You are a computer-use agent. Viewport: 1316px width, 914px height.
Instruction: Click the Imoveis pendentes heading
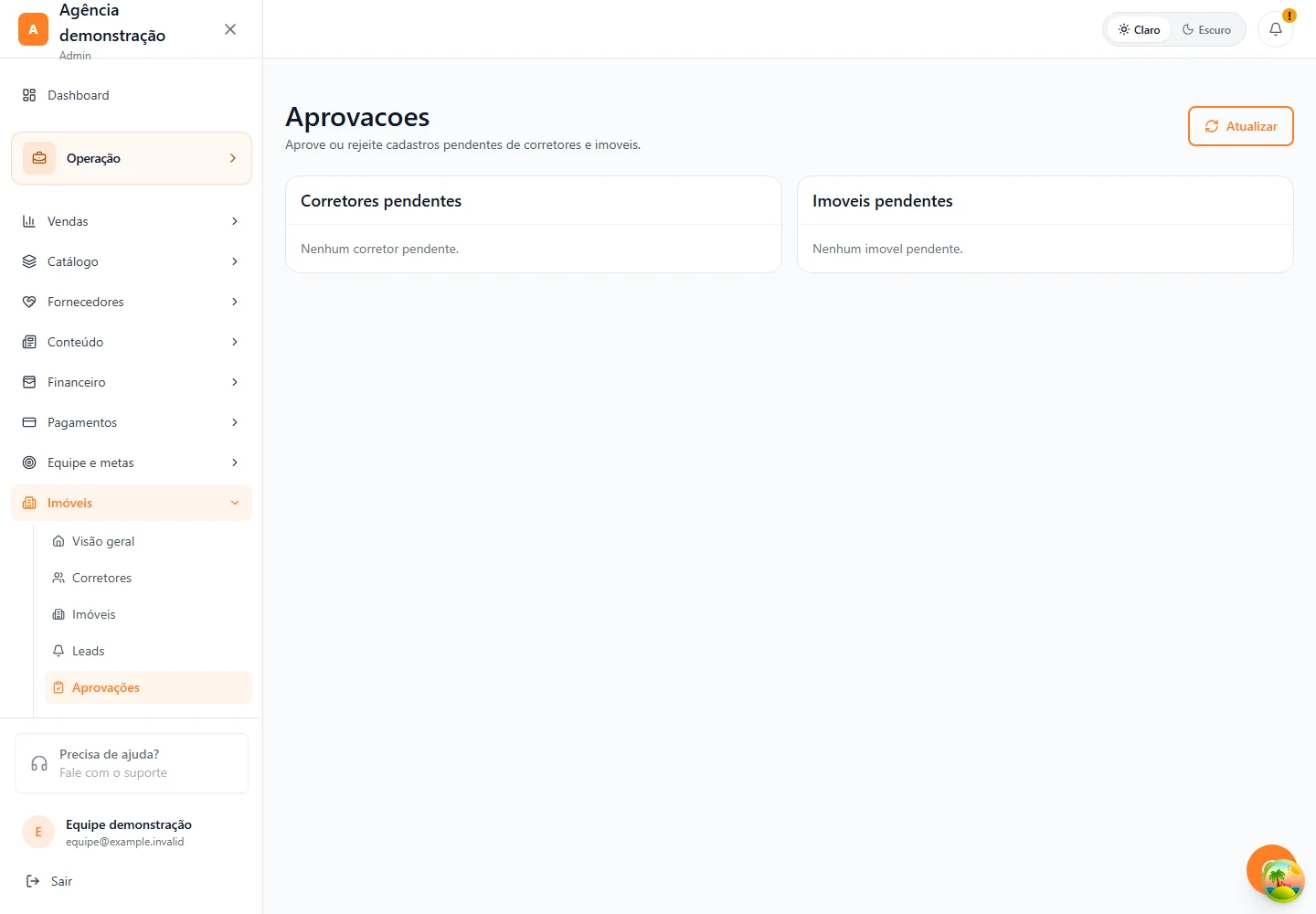pos(883,201)
